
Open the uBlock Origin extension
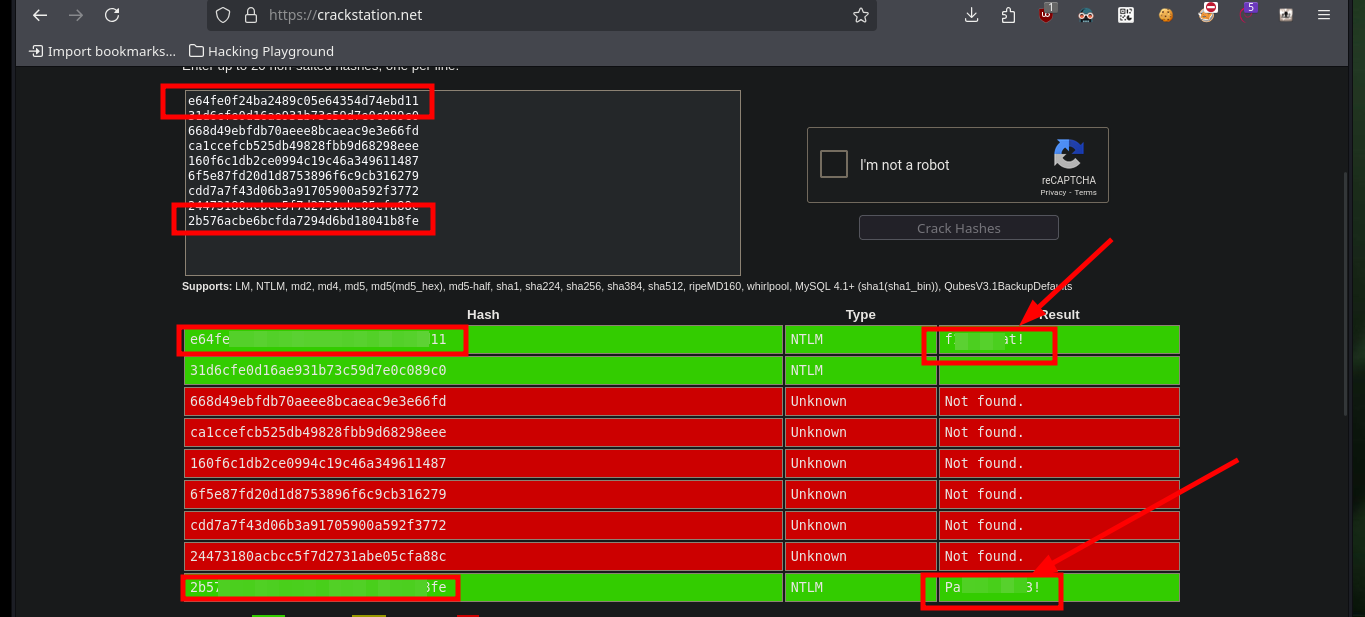tap(1047, 14)
